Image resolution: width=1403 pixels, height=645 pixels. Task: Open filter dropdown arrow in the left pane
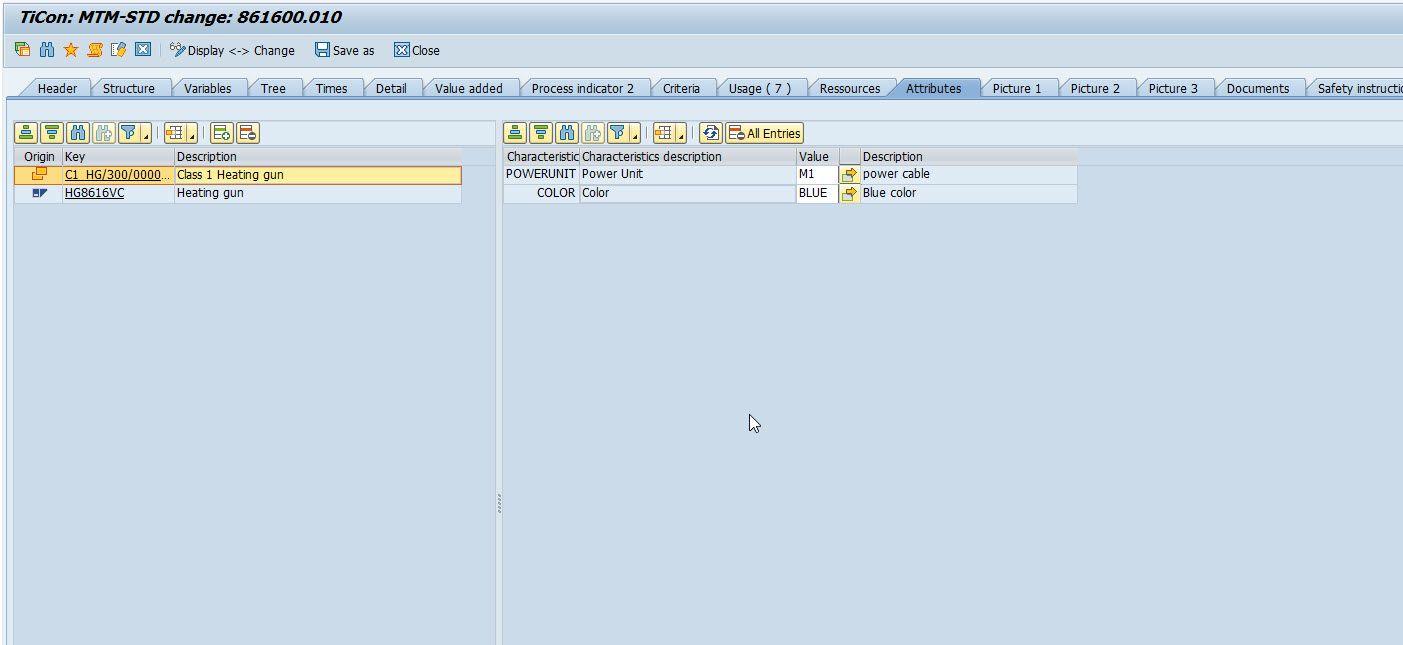(146, 135)
